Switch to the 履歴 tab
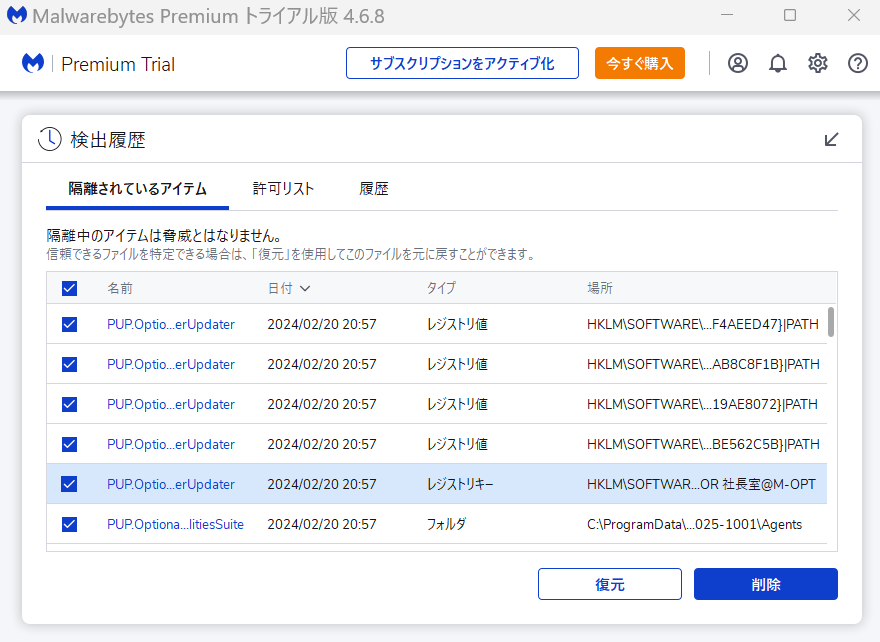The height and width of the screenshot is (642, 880). (374, 189)
